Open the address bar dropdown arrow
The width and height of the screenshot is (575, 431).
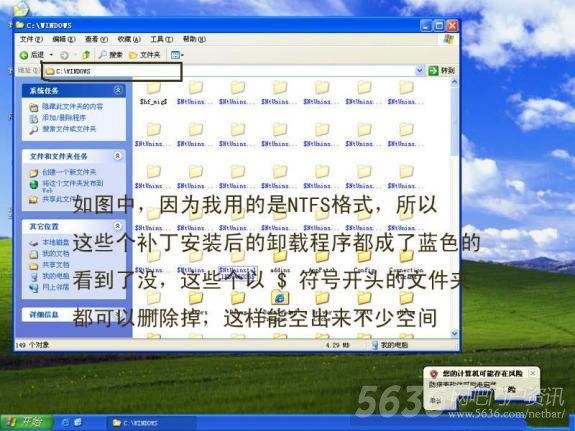coord(420,70)
